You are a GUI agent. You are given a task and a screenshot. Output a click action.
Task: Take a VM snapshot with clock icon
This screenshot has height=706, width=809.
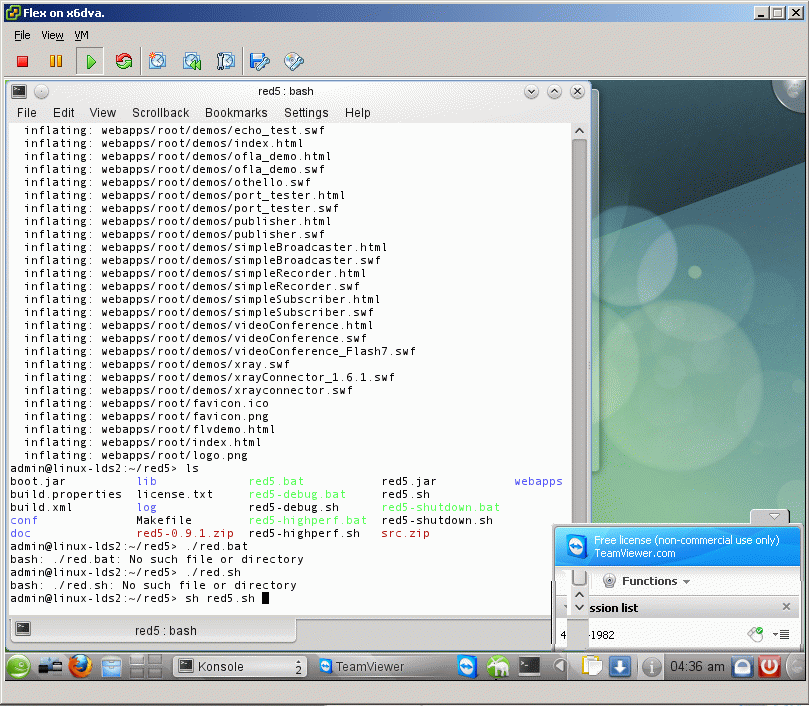[157, 61]
